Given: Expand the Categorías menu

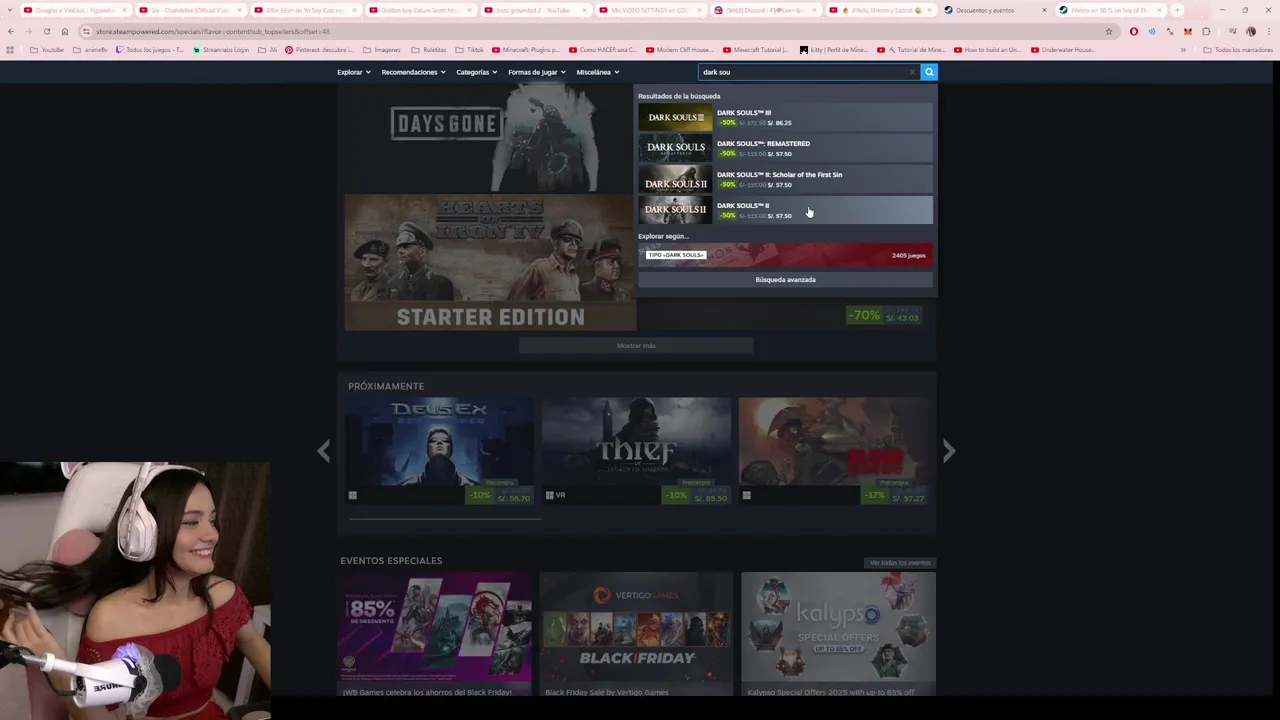Looking at the screenshot, I should click(x=476, y=72).
